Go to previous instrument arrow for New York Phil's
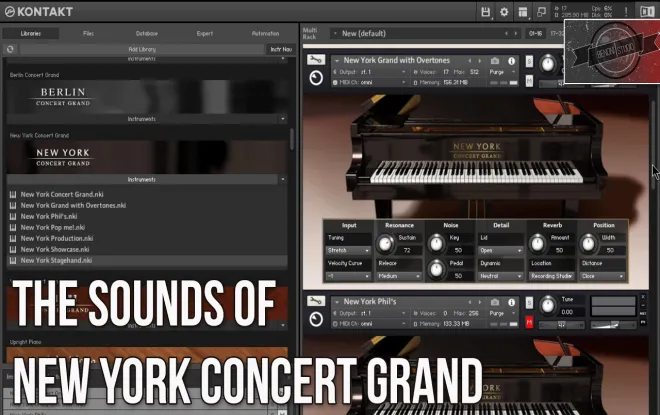Screen dimensions: 660x415 [470, 302]
